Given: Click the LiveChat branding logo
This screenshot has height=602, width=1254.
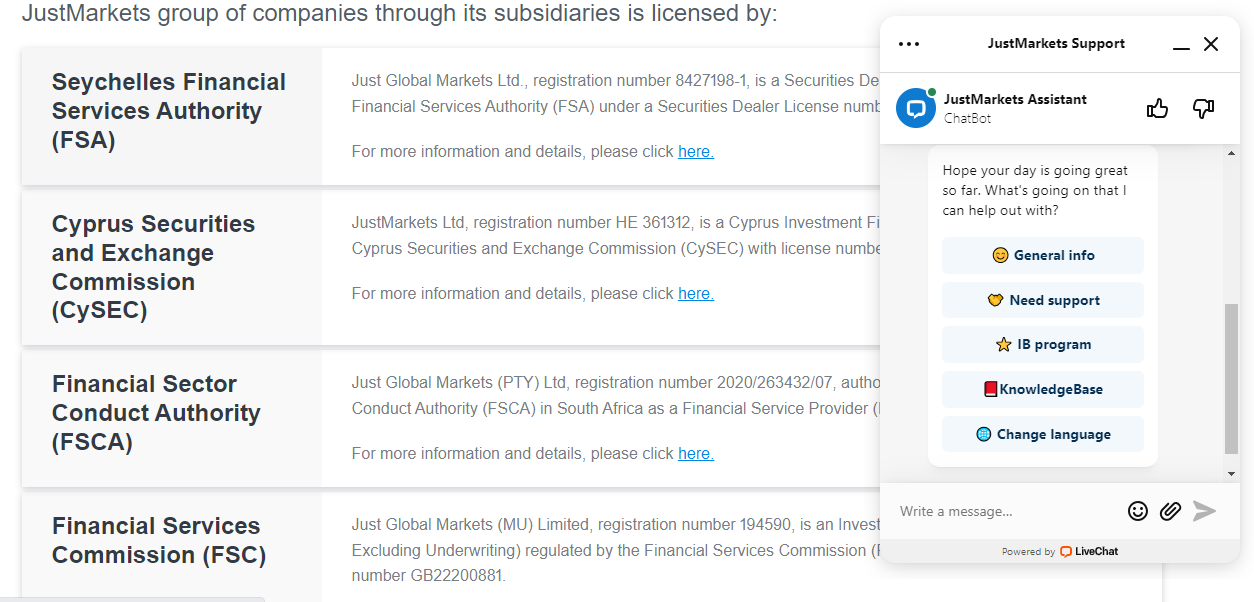Looking at the screenshot, I should [1090, 550].
